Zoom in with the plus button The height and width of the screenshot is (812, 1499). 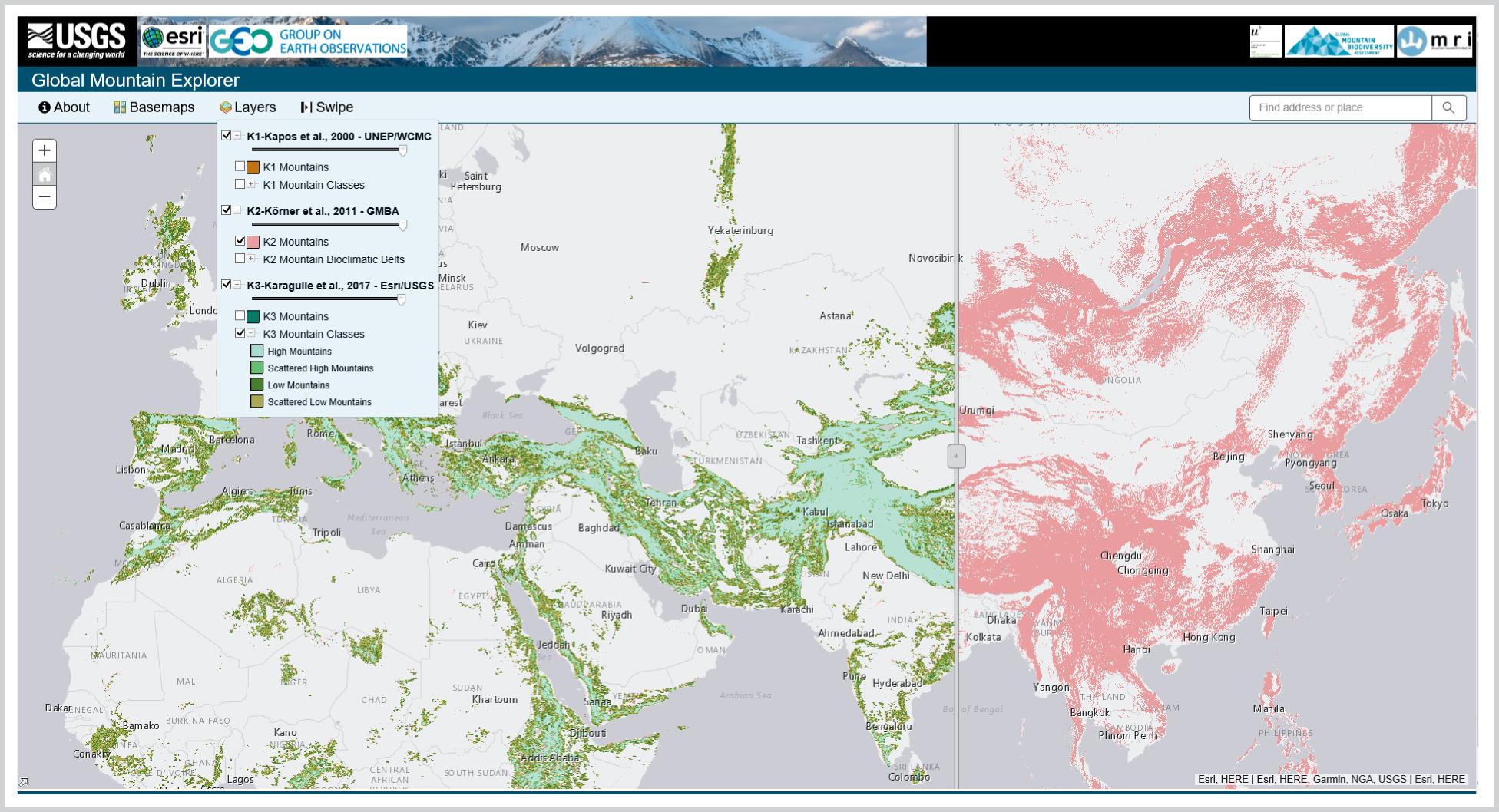[x=45, y=150]
